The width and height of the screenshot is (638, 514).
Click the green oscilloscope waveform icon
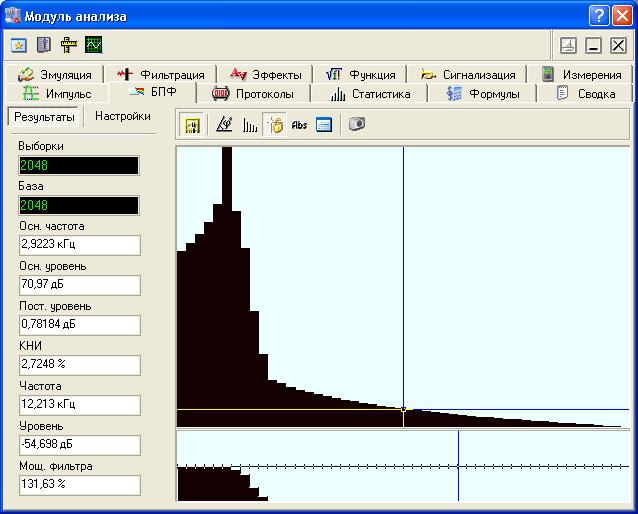94,45
